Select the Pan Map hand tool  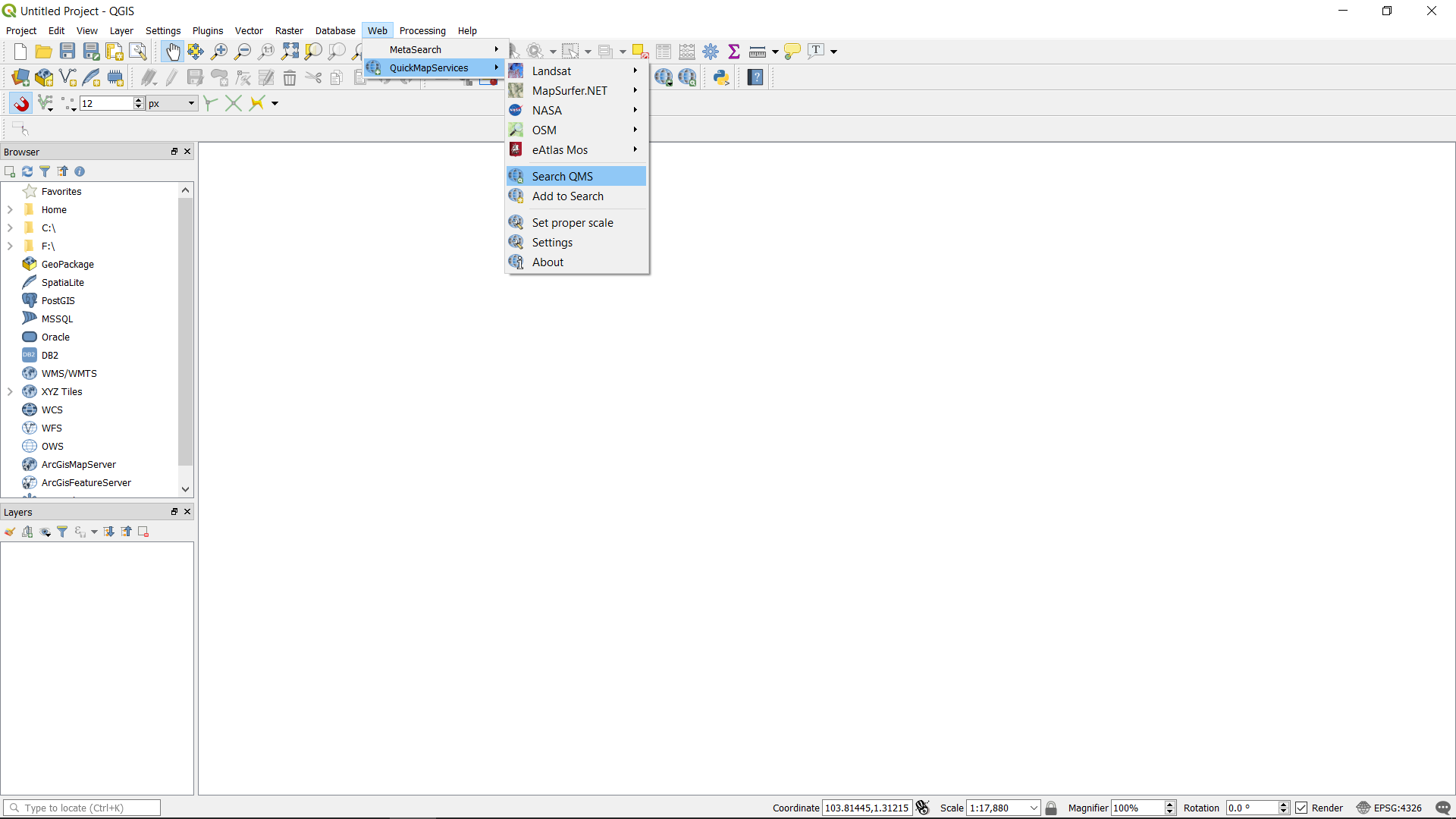coord(173,52)
